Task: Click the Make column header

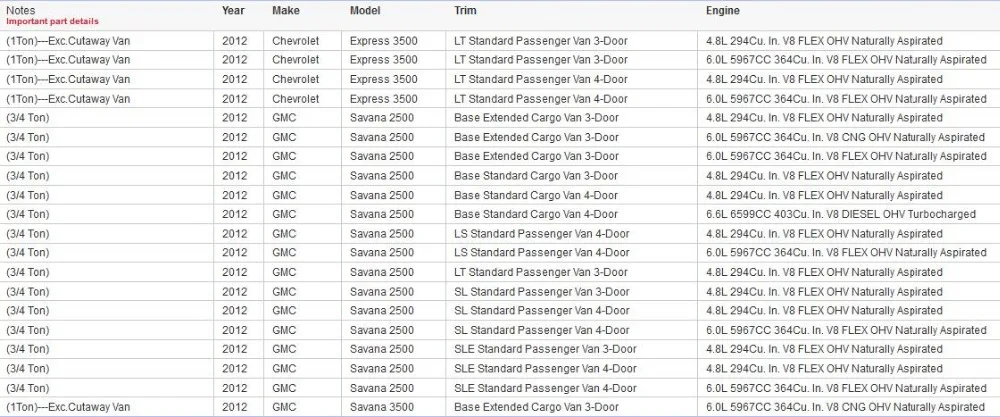Action: 286,11
